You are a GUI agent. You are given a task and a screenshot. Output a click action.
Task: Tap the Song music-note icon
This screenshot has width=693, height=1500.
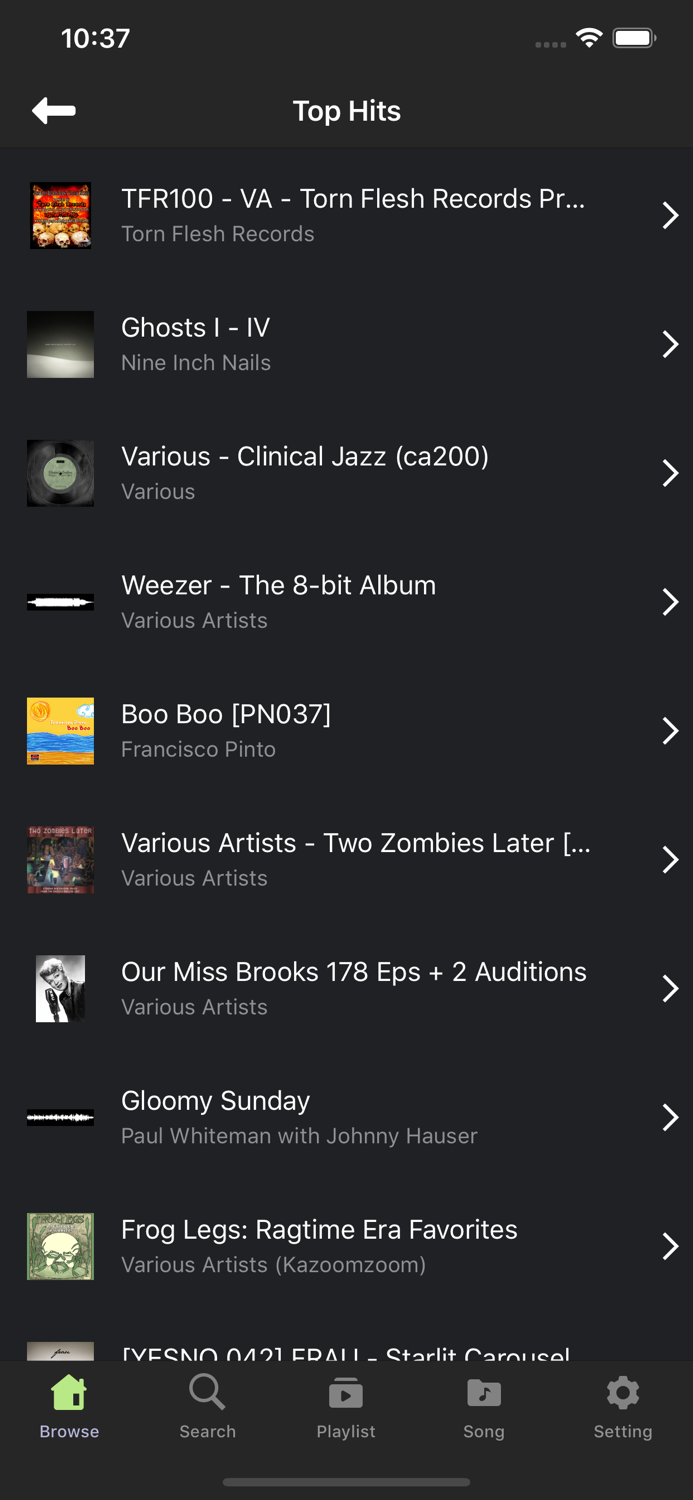(x=483, y=1392)
